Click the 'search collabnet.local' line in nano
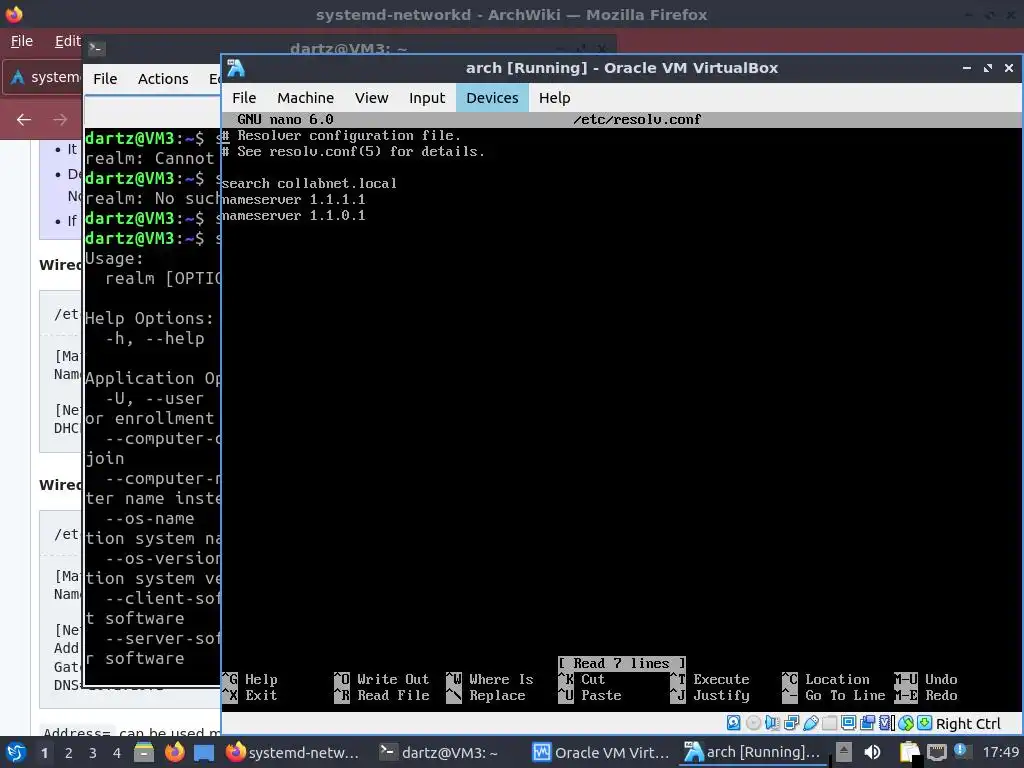Screen dimensions: 1024x768 point(309,184)
